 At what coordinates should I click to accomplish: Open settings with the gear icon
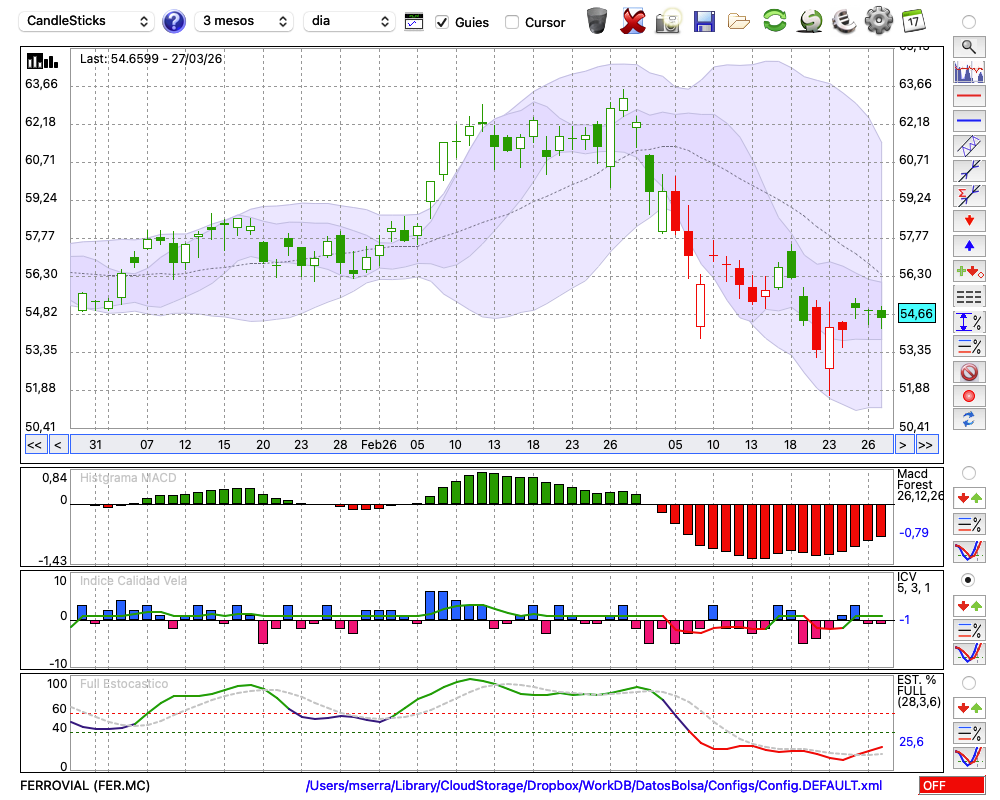click(878, 21)
